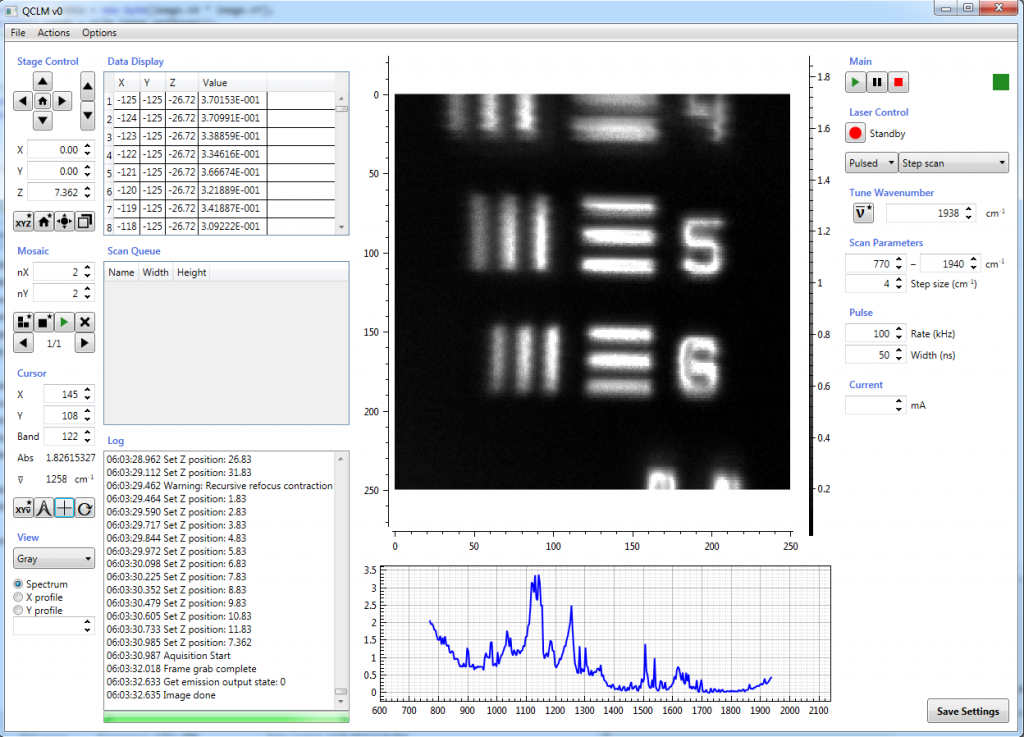Open the Actions menu
Screen dimensions: 1024x737
[x=53, y=32]
